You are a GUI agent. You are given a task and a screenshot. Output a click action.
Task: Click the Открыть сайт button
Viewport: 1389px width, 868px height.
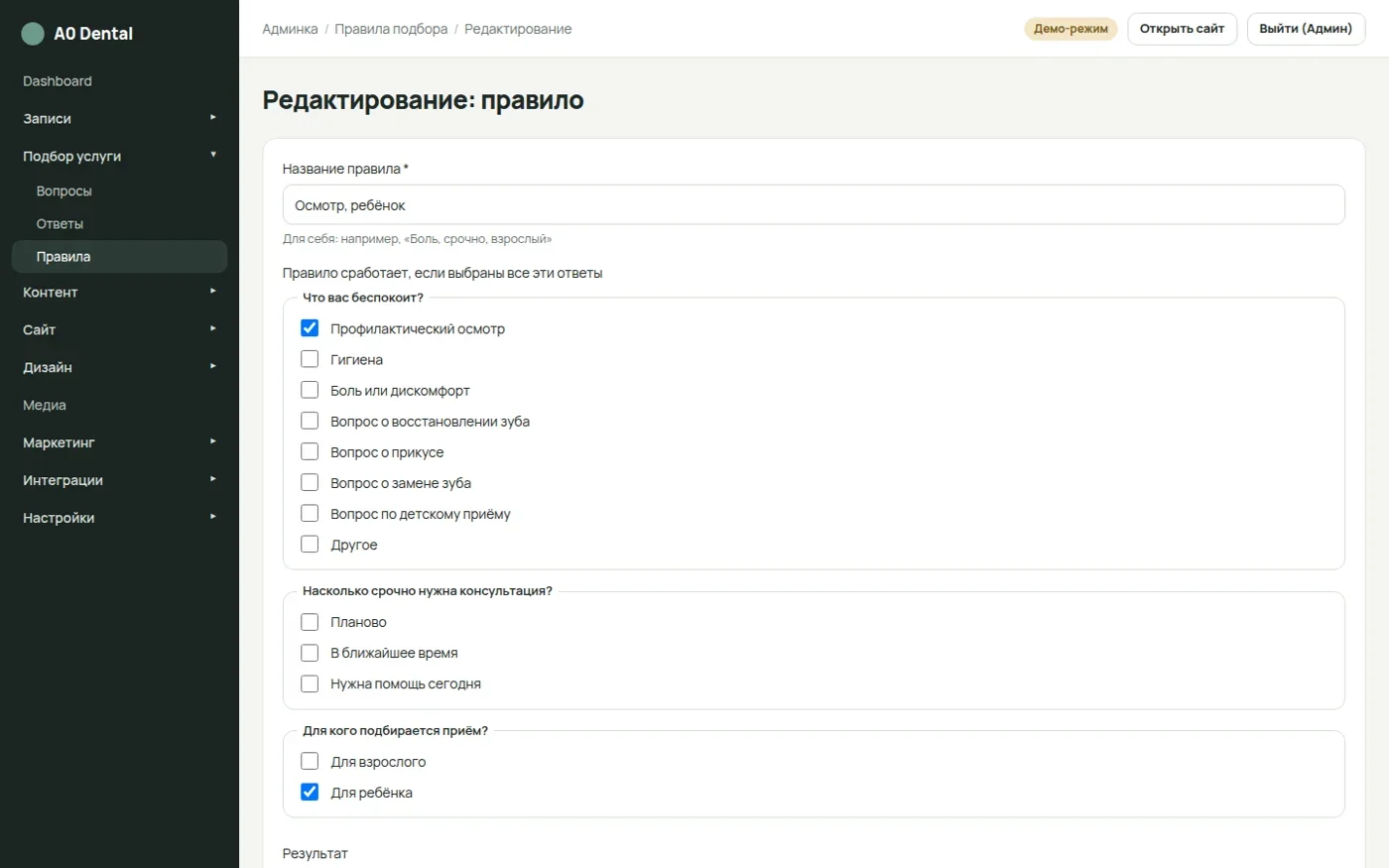point(1182,29)
